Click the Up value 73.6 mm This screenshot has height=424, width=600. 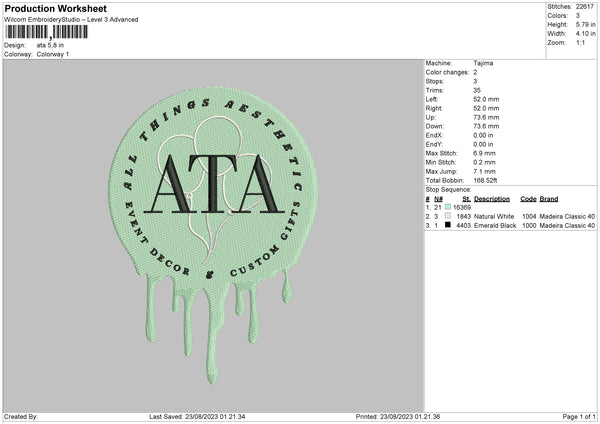coord(486,117)
